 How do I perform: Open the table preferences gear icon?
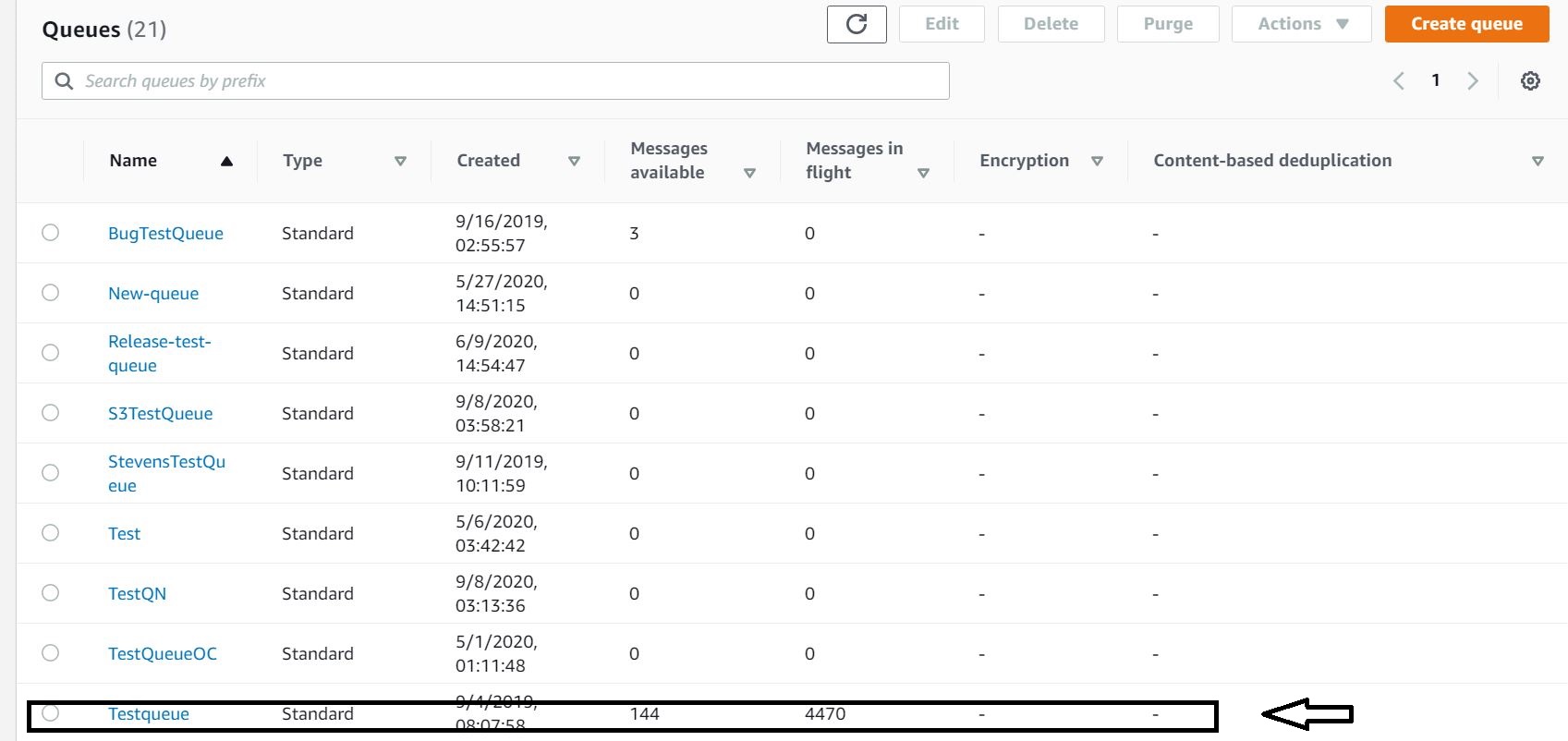point(1530,81)
